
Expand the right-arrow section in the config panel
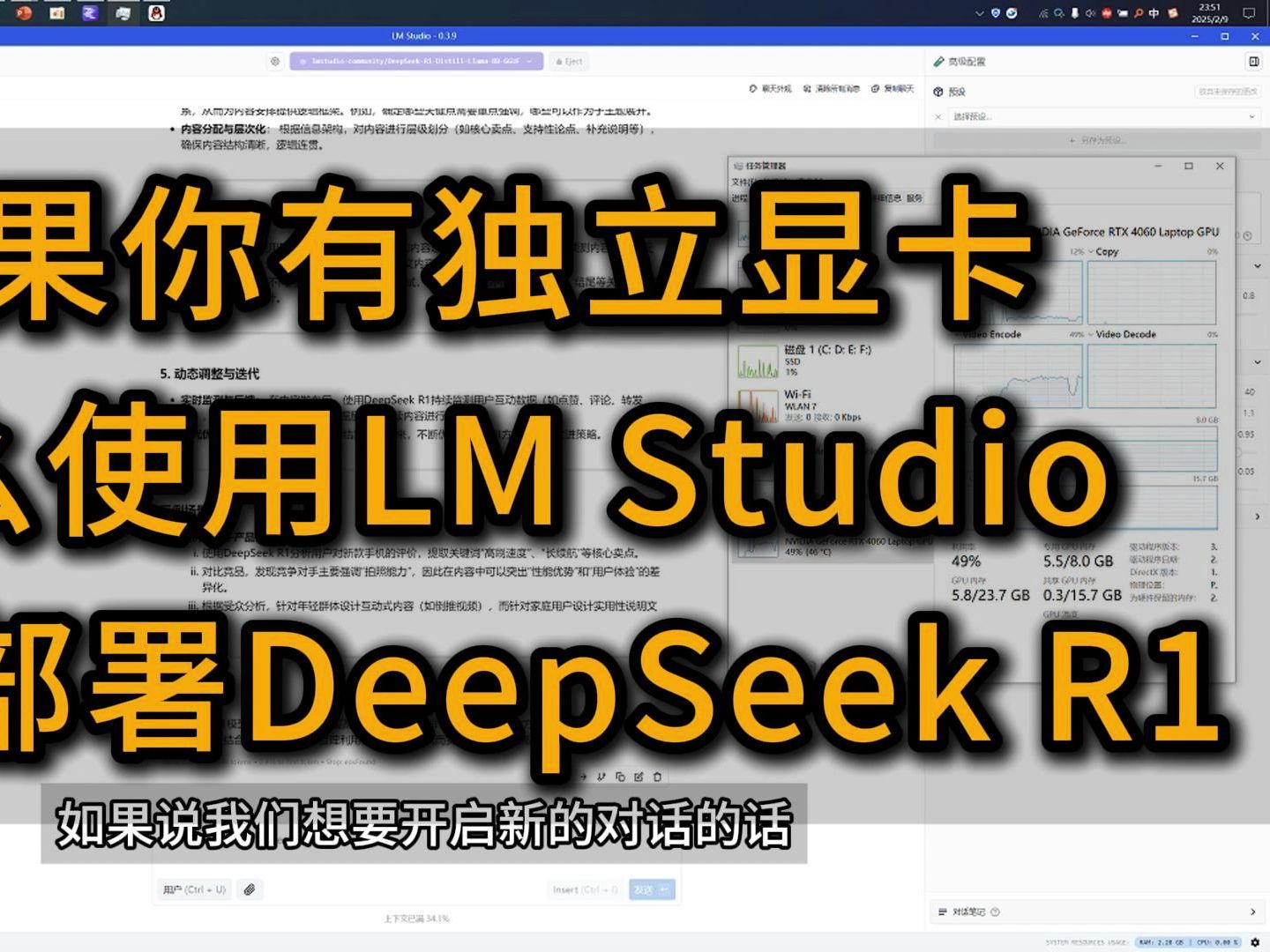[x=1258, y=517]
